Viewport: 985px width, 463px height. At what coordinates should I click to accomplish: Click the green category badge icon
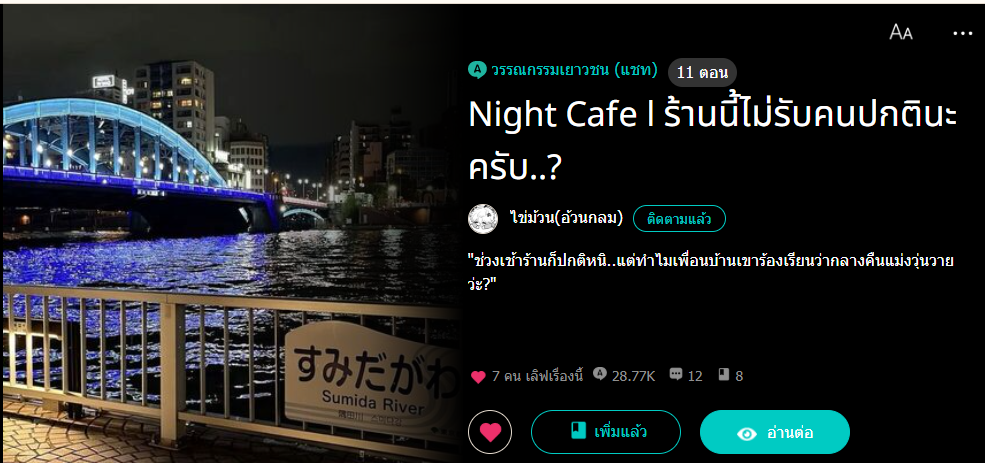(x=477, y=70)
